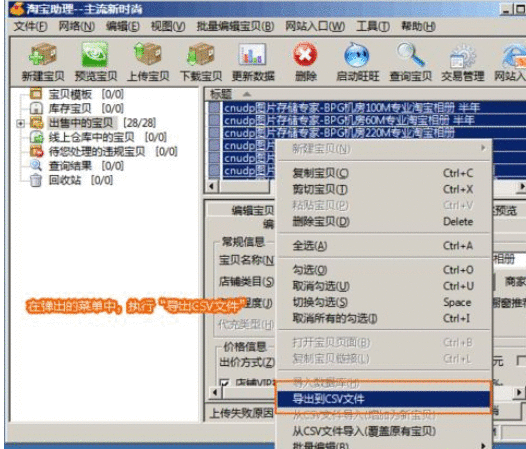Switch to the 编辑宝贝 tab
The image size is (526, 449).
[252, 210]
